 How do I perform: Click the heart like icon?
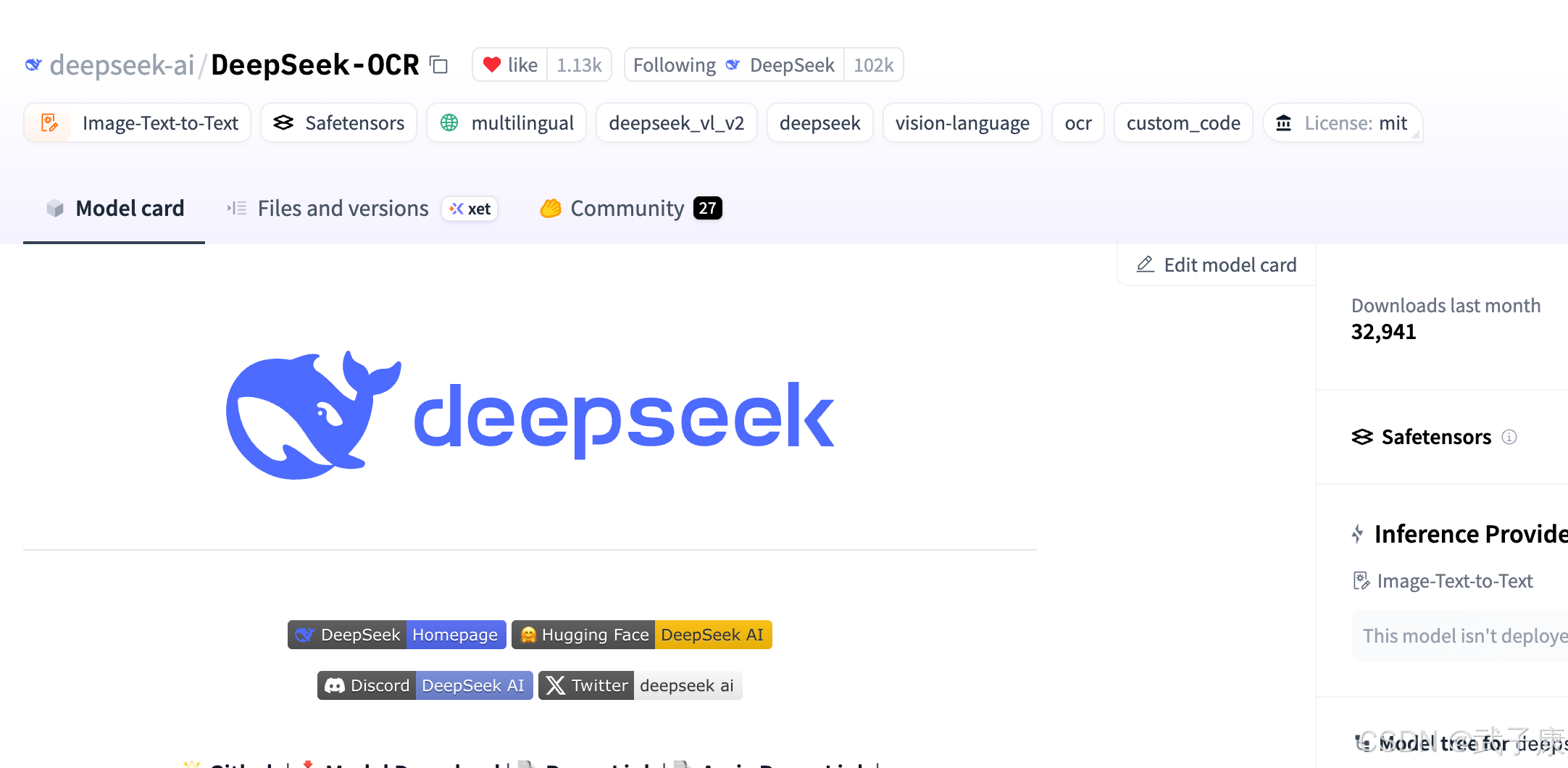(492, 65)
